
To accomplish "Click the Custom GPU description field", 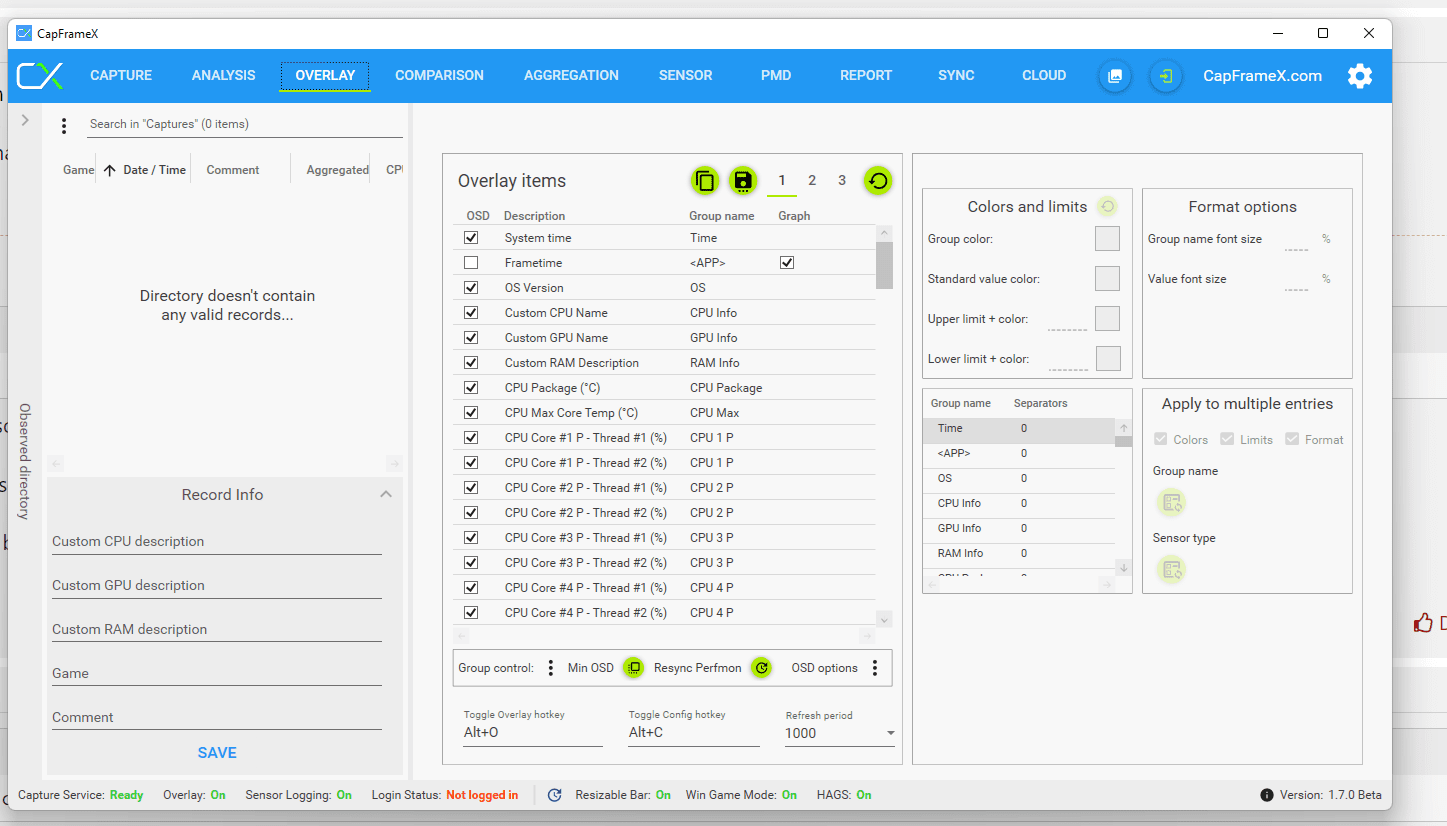I will (217, 586).
